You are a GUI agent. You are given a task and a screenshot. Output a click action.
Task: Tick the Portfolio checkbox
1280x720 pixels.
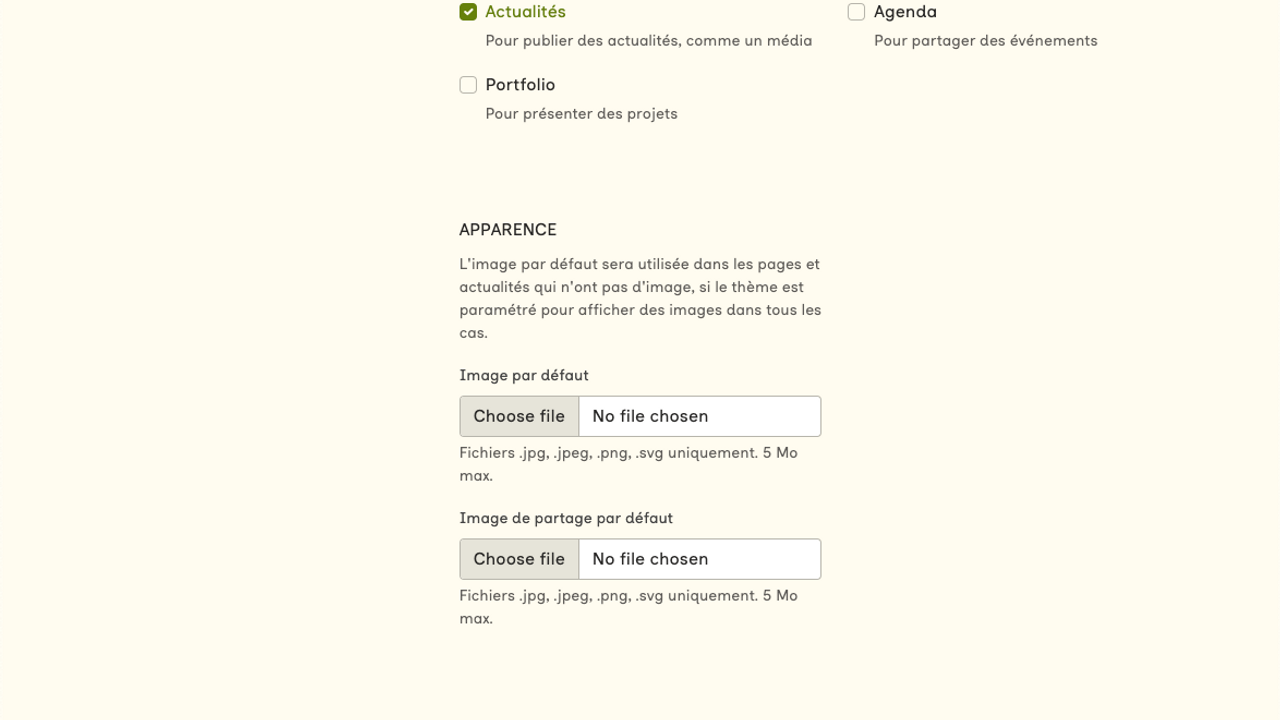[x=468, y=85]
